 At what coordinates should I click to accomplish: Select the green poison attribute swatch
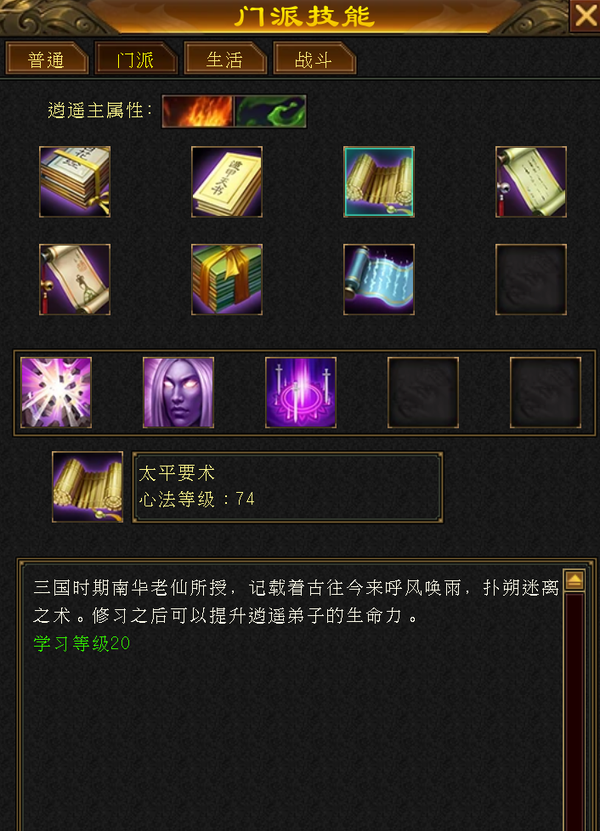[270, 111]
